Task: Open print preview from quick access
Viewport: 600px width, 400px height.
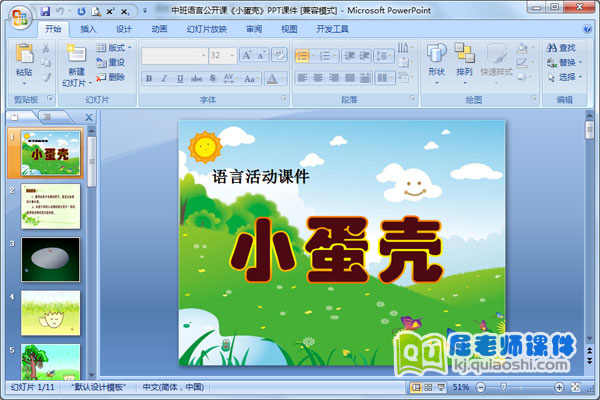Action: click(x=95, y=12)
